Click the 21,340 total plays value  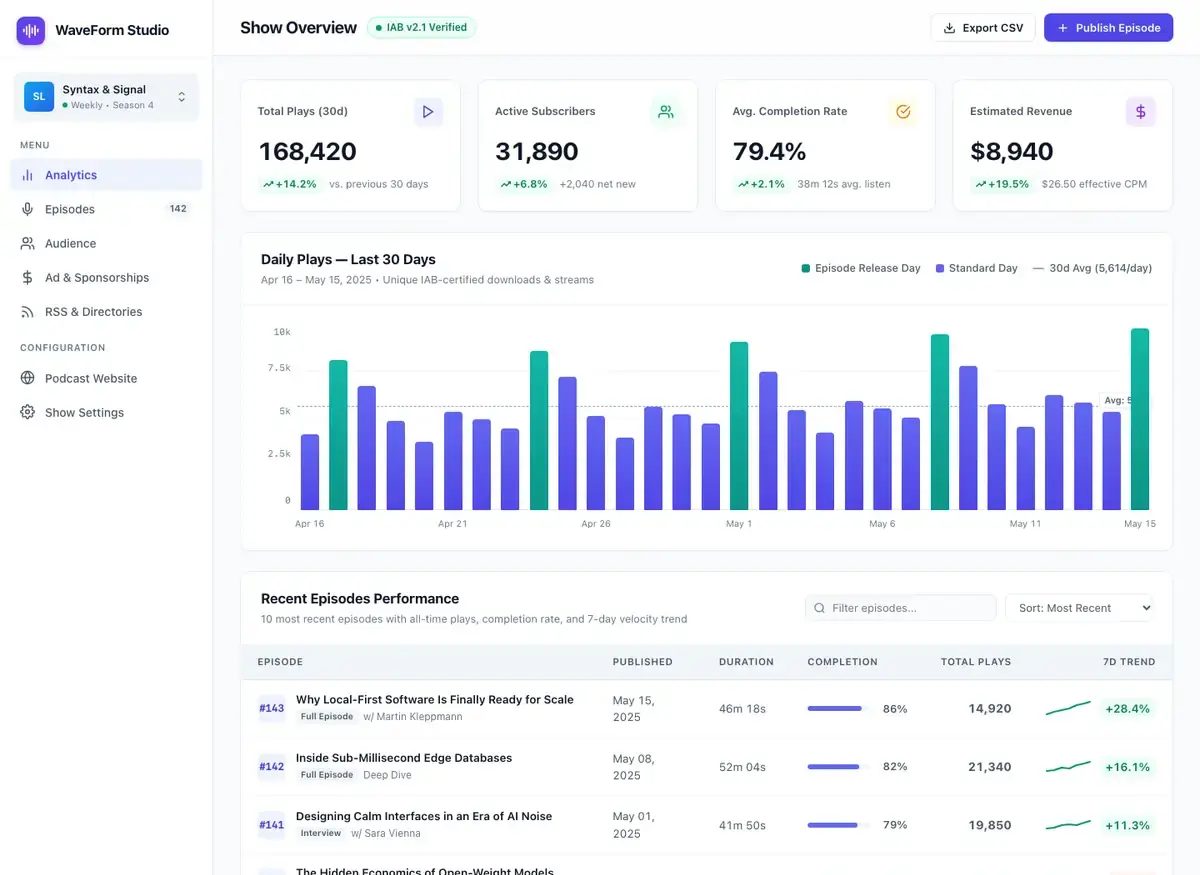coord(990,767)
